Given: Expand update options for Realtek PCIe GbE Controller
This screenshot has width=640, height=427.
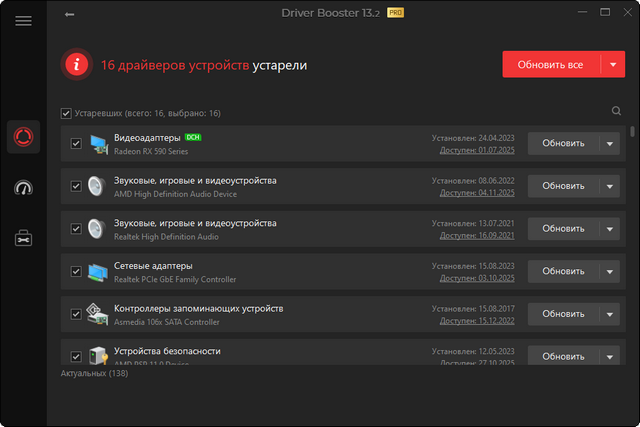Looking at the screenshot, I should pos(610,271).
